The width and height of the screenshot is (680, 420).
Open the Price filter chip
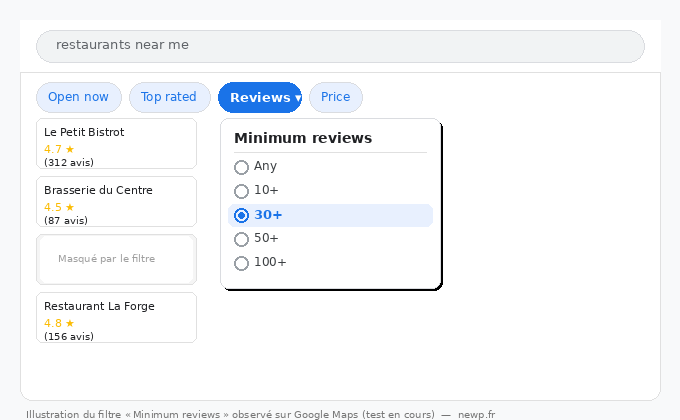tap(335, 97)
